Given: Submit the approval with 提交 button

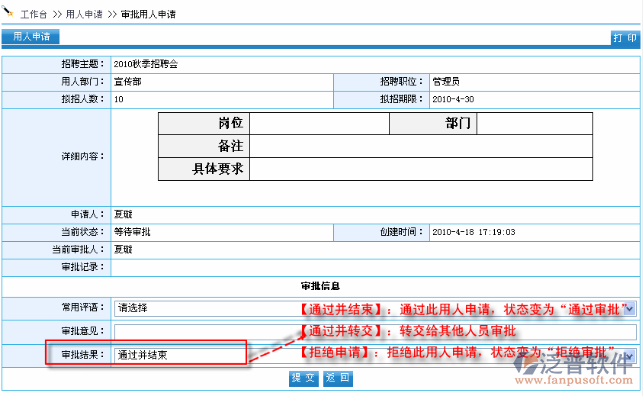Looking at the screenshot, I should pos(303,378).
